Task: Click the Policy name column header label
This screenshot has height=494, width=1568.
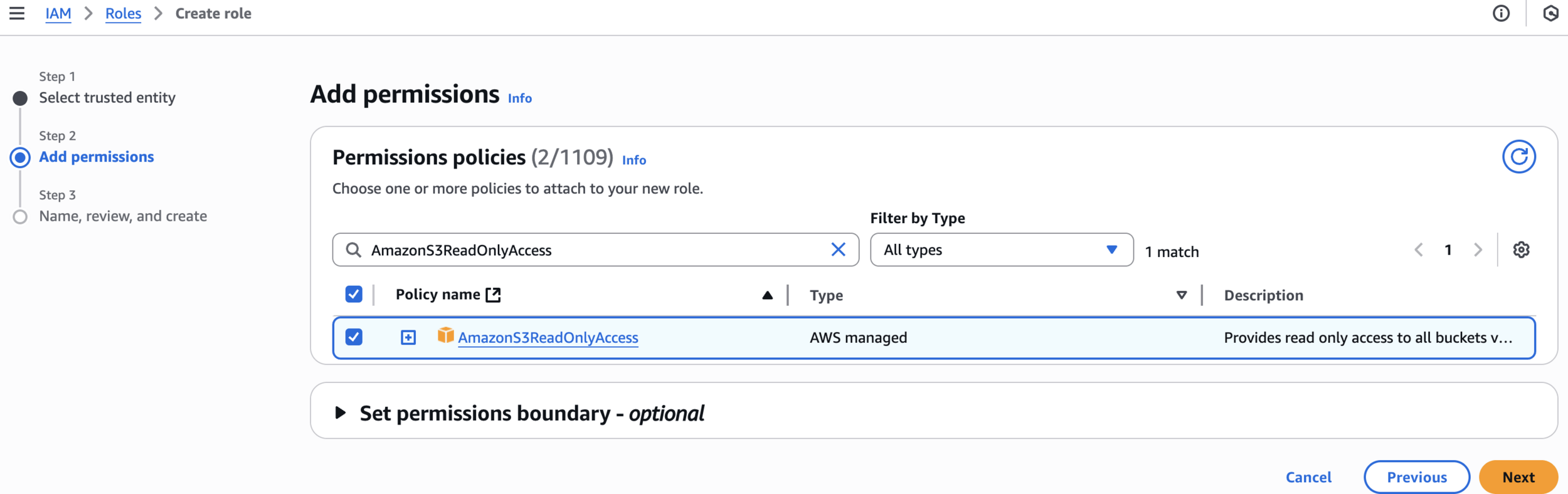Action: [438, 295]
